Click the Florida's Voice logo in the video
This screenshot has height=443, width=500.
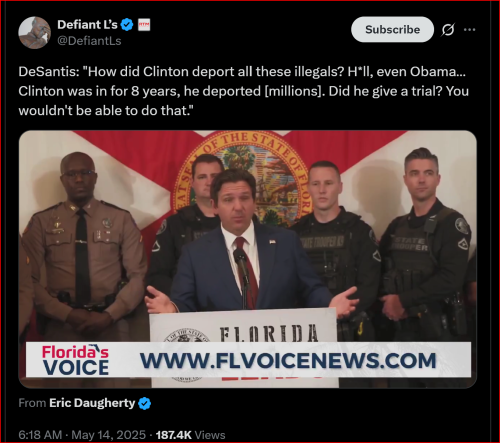pos(75,360)
